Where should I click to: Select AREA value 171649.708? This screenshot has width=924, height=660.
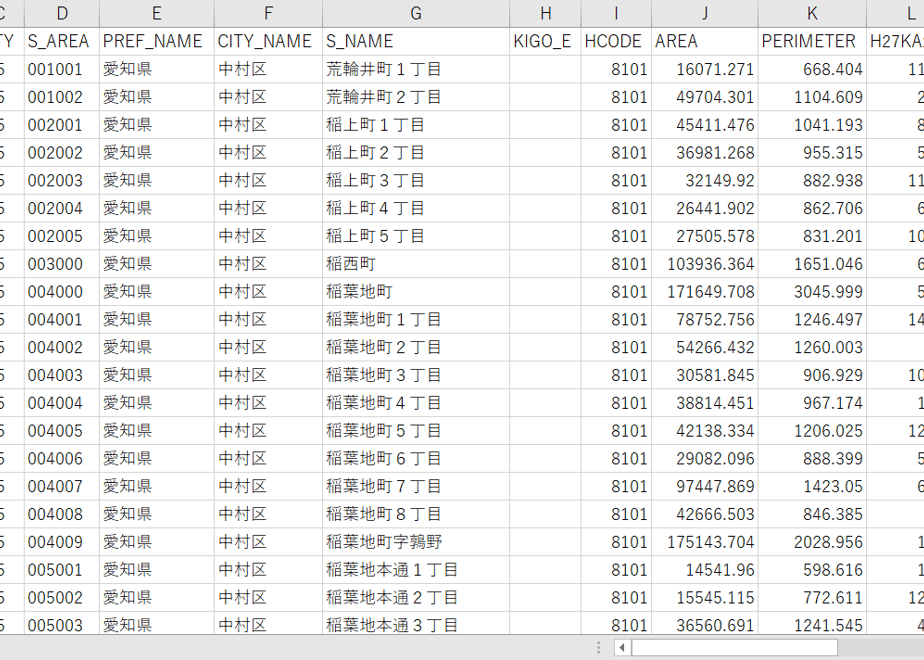click(x=705, y=292)
